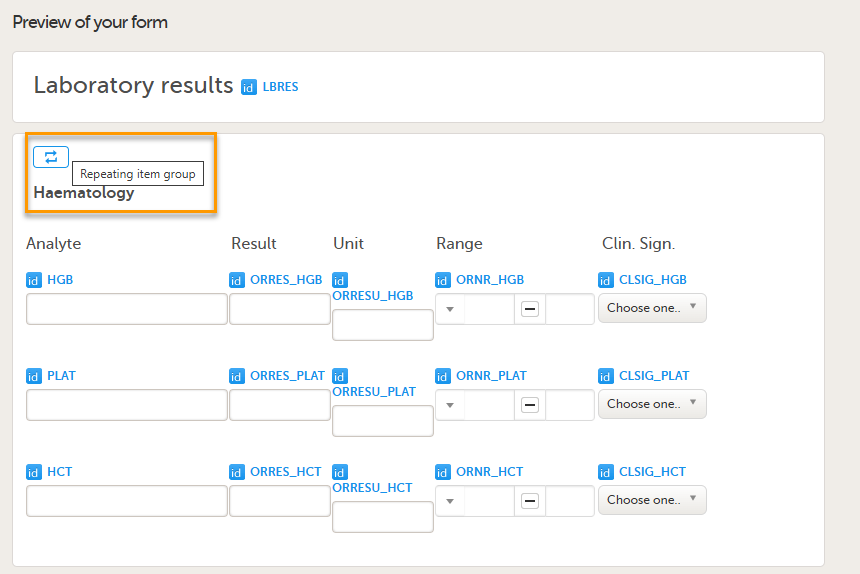Open the Choose one dropdown for CLSIG_HGB
Image resolution: width=860 pixels, height=574 pixels.
[652, 308]
